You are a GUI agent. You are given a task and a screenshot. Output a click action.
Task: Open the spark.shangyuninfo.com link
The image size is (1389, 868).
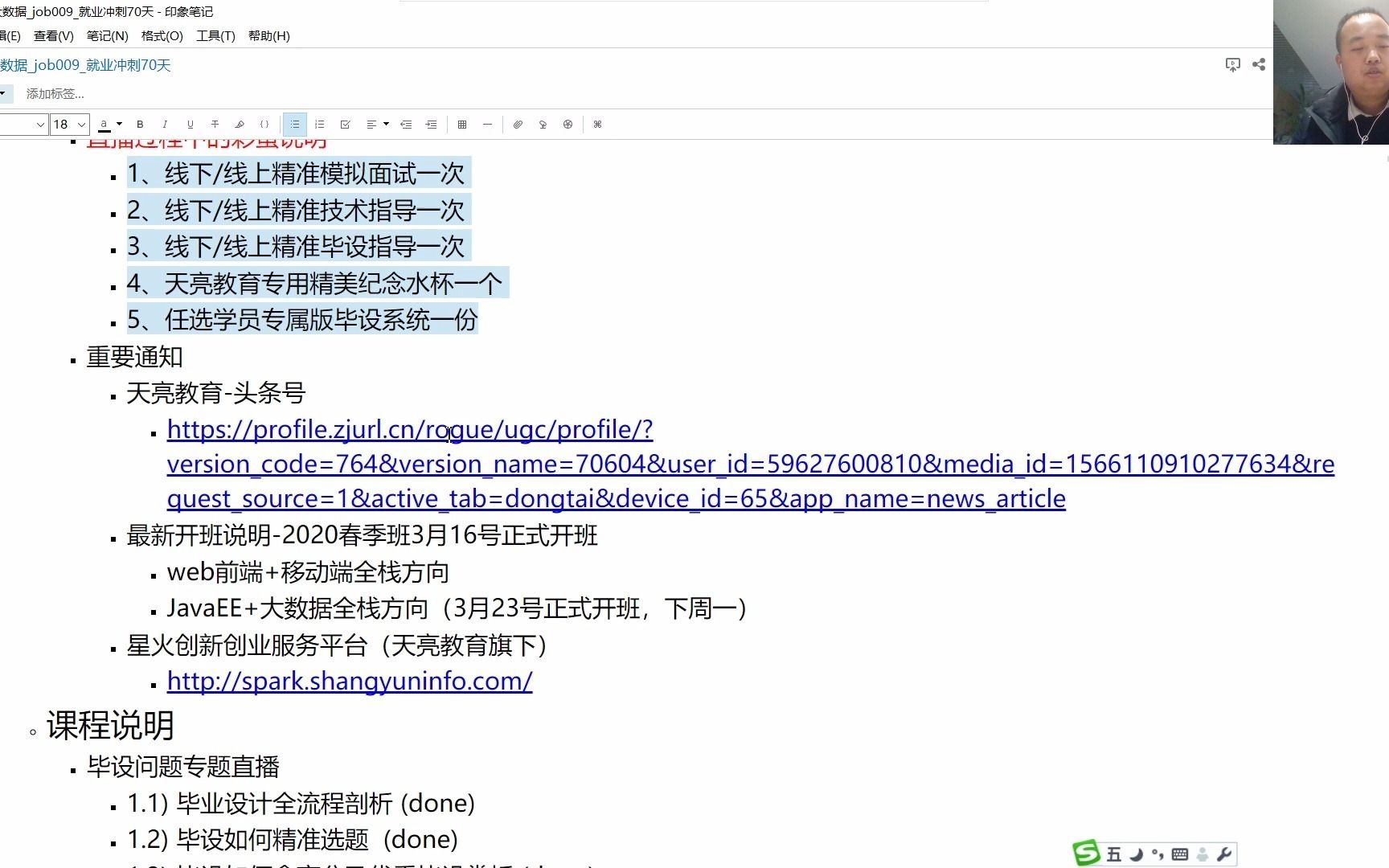pyautogui.click(x=349, y=681)
